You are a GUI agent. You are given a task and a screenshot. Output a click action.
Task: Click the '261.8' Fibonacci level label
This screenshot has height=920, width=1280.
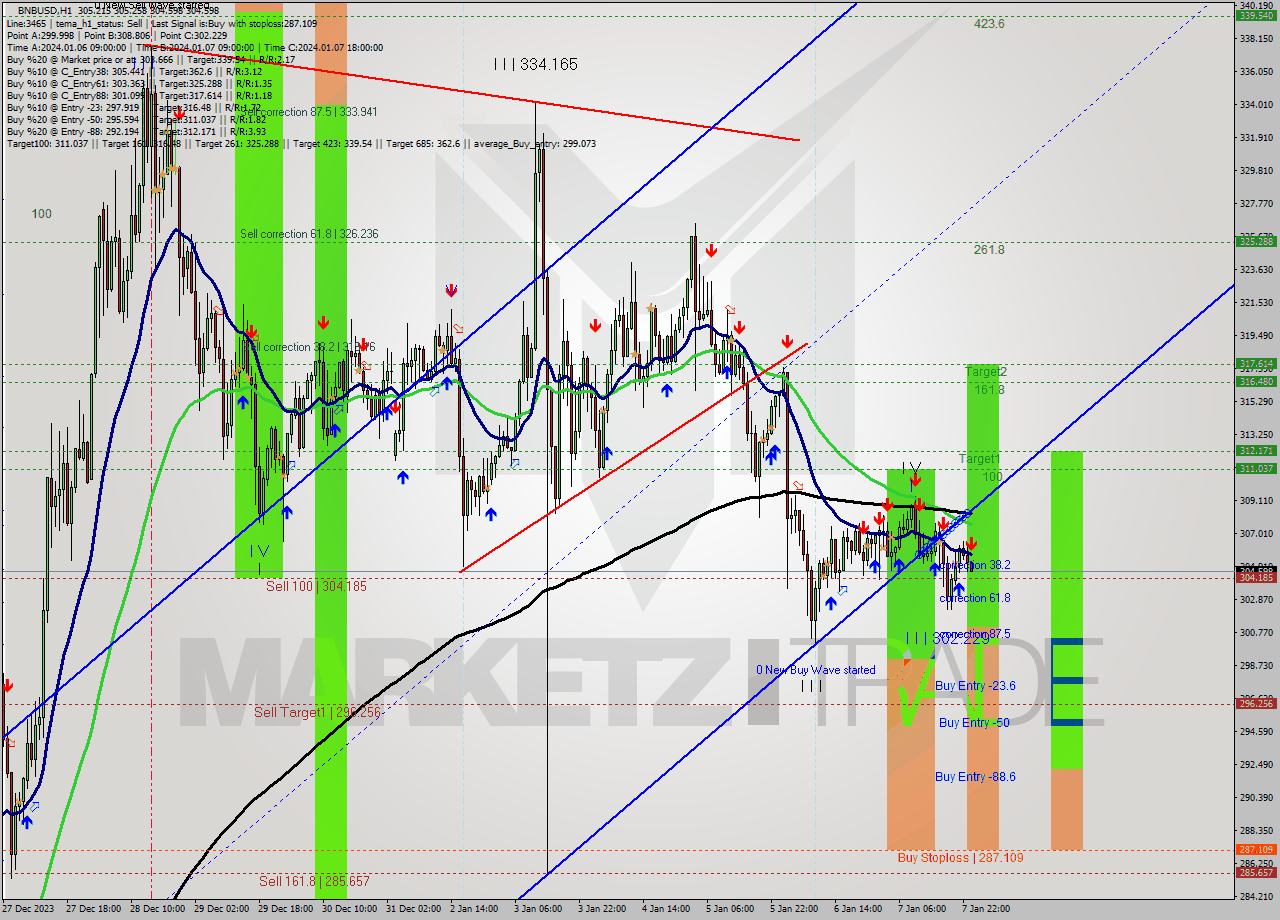[x=989, y=250]
